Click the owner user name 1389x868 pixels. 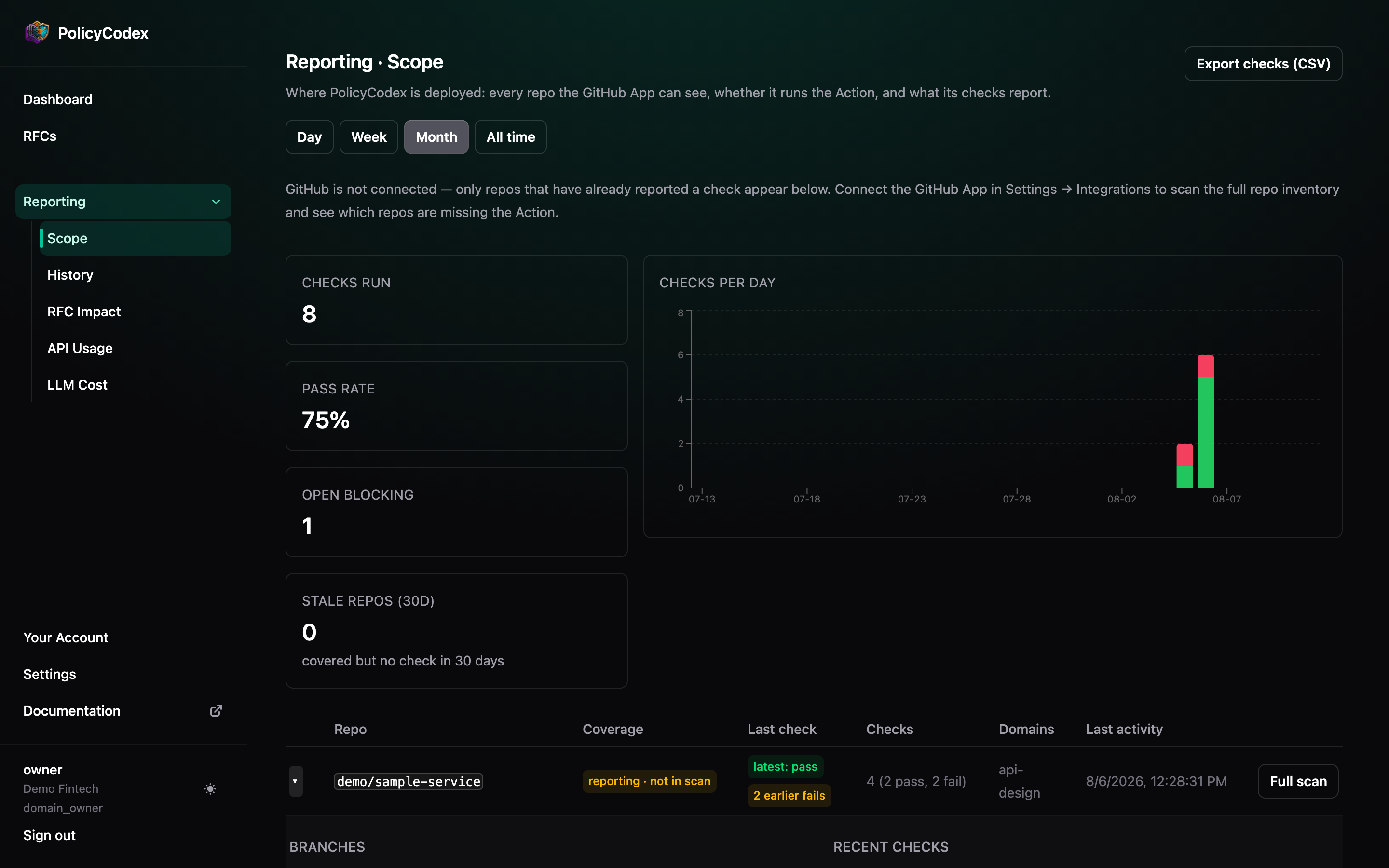click(x=42, y=770)
